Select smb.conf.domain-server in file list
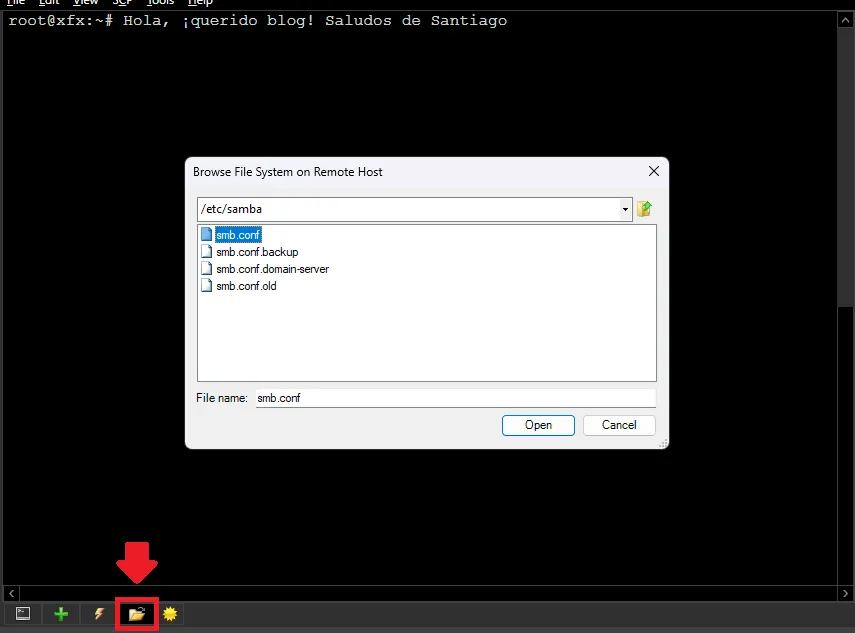 tap(272, 269)
